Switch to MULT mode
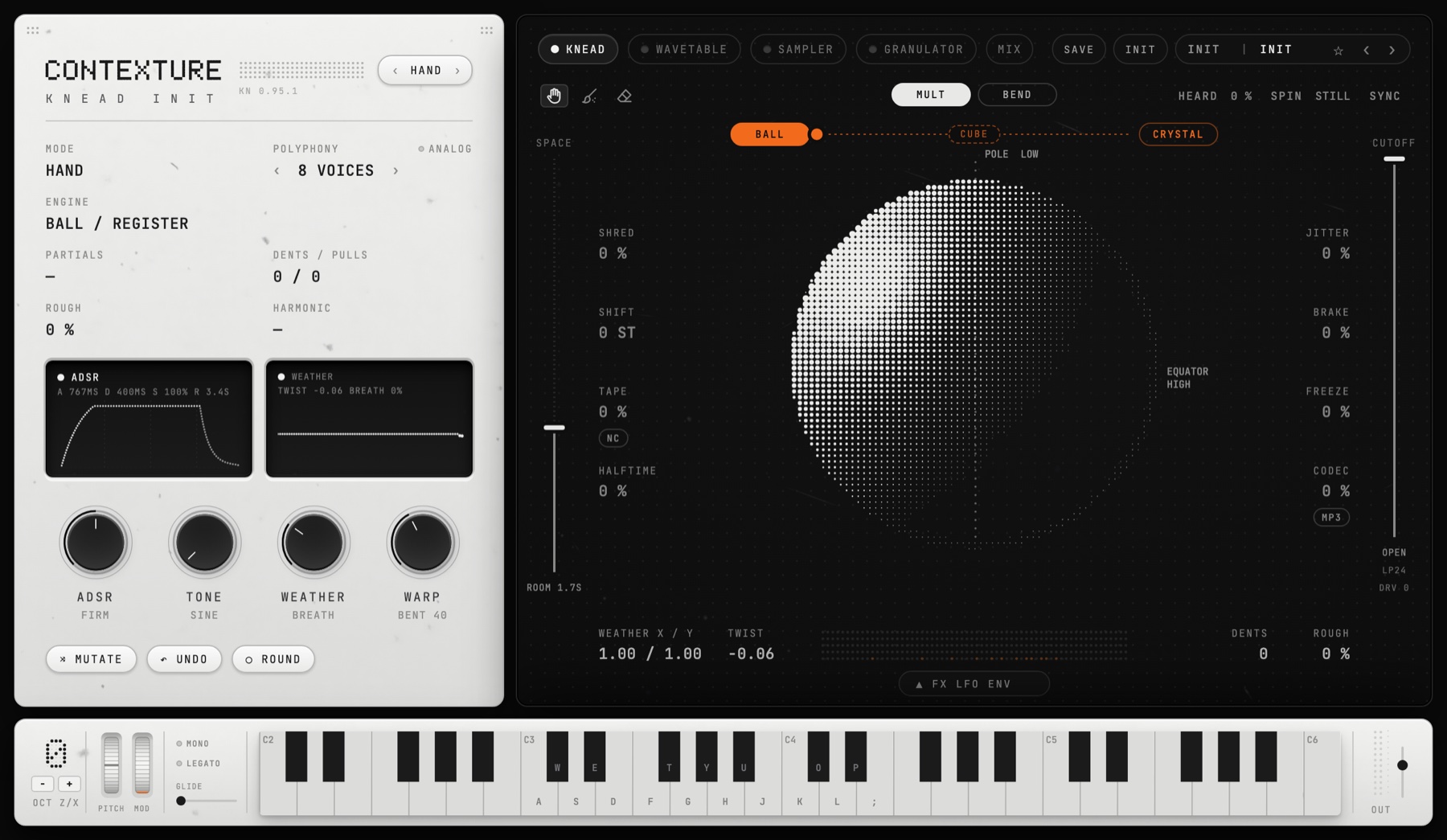This screenshot has width=1447, height=840. (x=930, y=95)
